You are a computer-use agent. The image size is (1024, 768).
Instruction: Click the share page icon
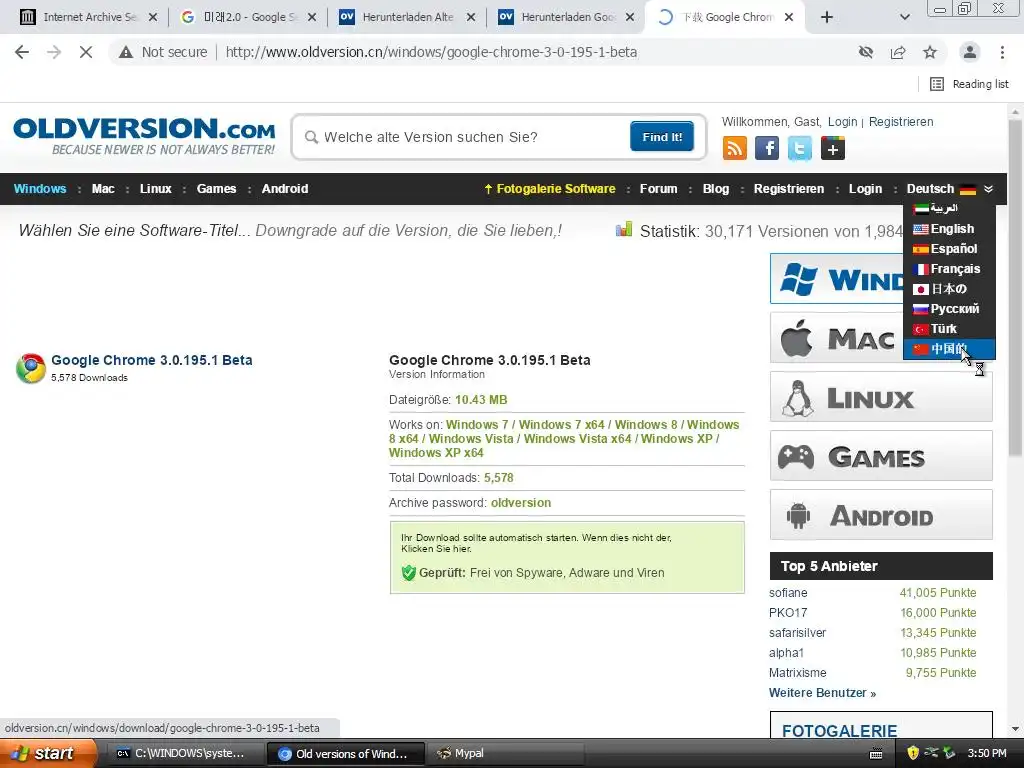coord(898,52)
